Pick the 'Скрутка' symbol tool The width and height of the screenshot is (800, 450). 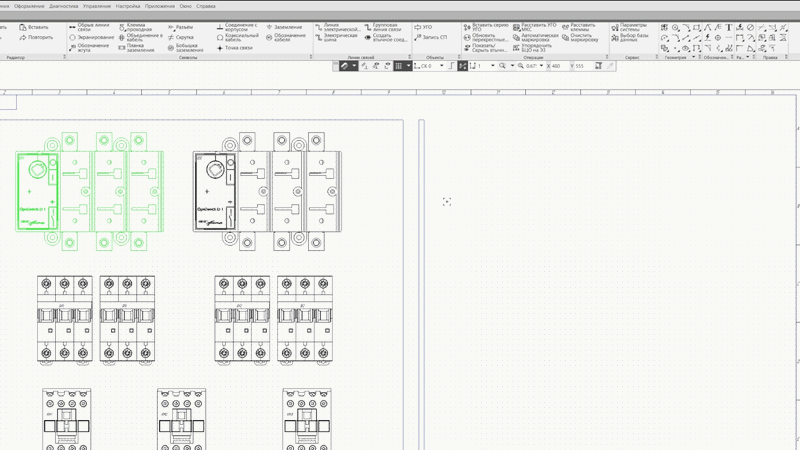pyautogui.click(x=181, y=37)
